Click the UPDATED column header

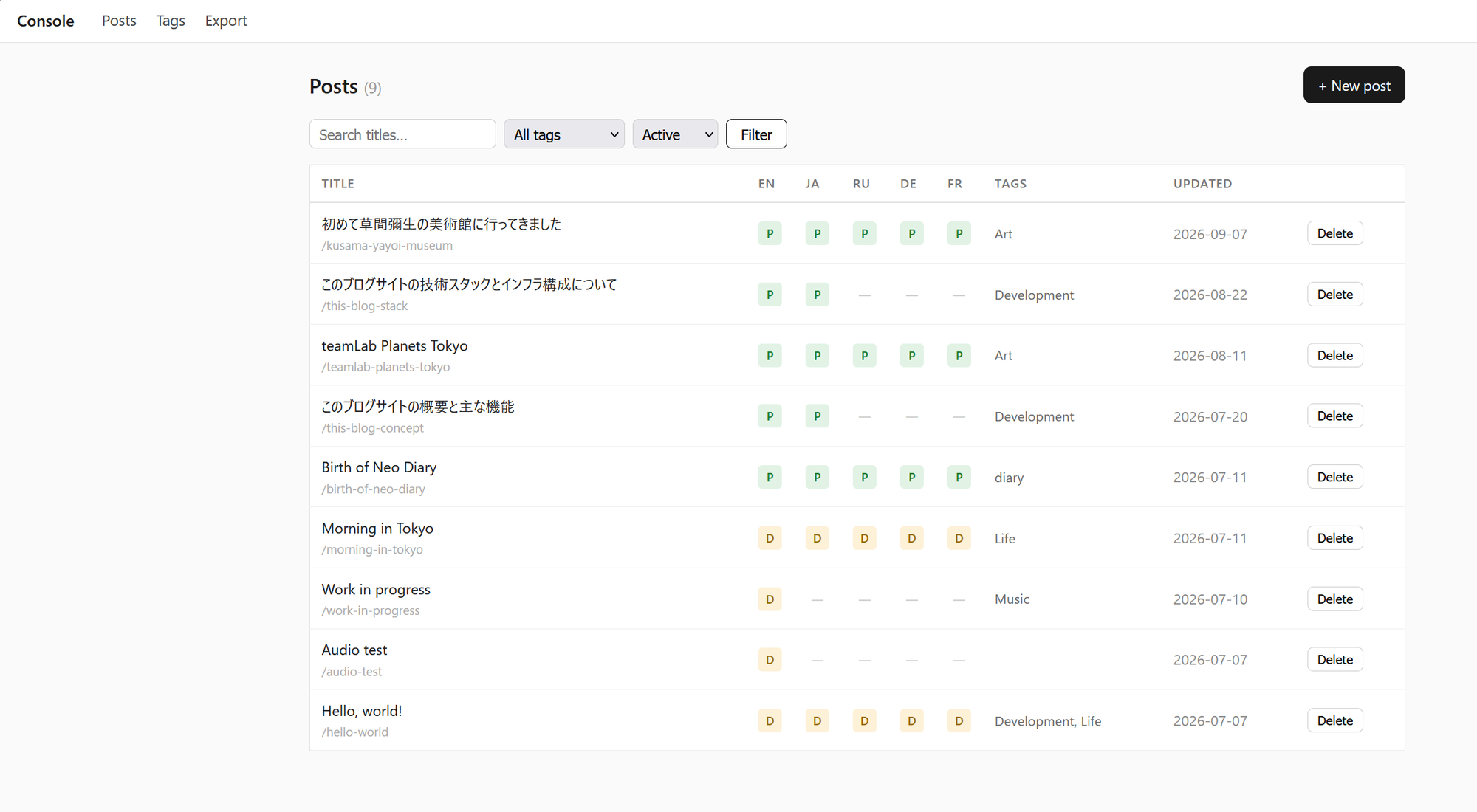tap(1202, 184)
